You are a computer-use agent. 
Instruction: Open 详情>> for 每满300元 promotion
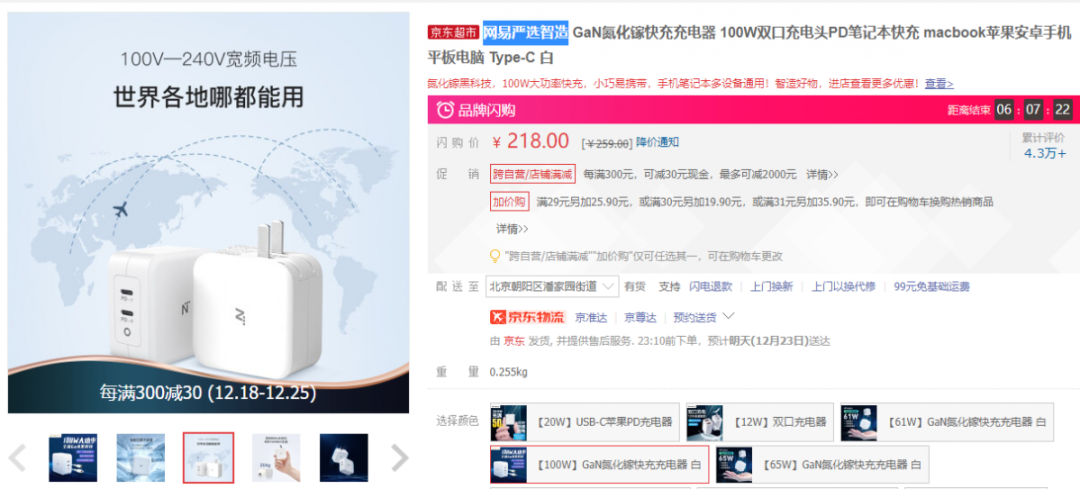[822, 174]
